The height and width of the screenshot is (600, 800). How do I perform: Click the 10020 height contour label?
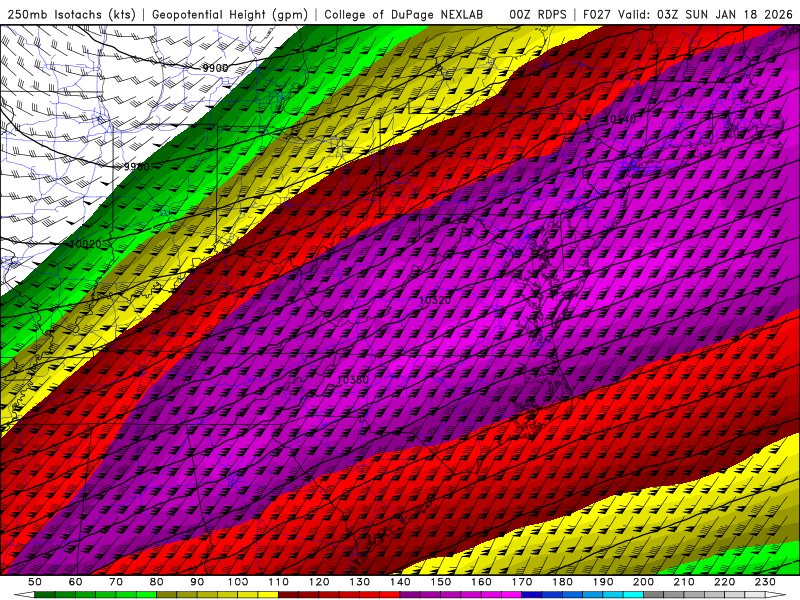click(86, 244)
